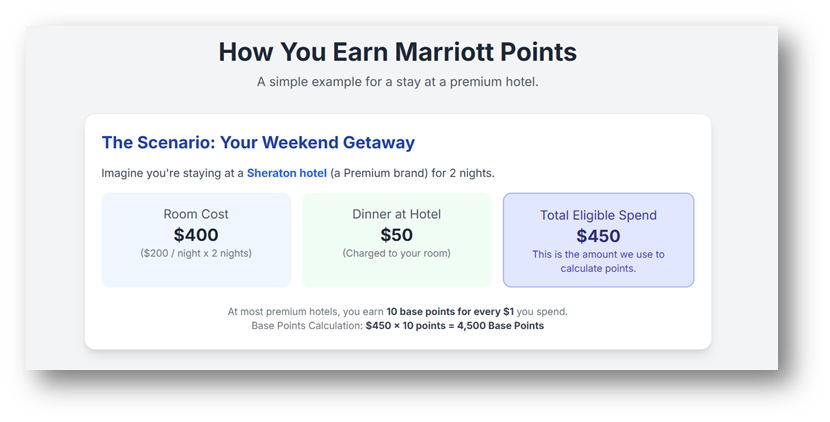This screenshot has width=830, height=422.
Task: Select the $400 room cost amount
Action: 196,235
